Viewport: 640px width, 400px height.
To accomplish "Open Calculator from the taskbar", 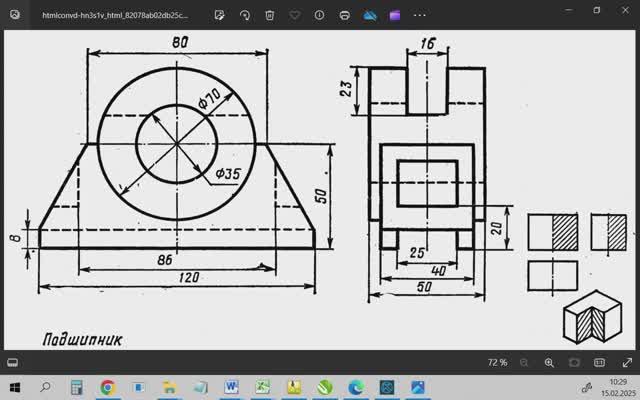I will tap(76, 387).
